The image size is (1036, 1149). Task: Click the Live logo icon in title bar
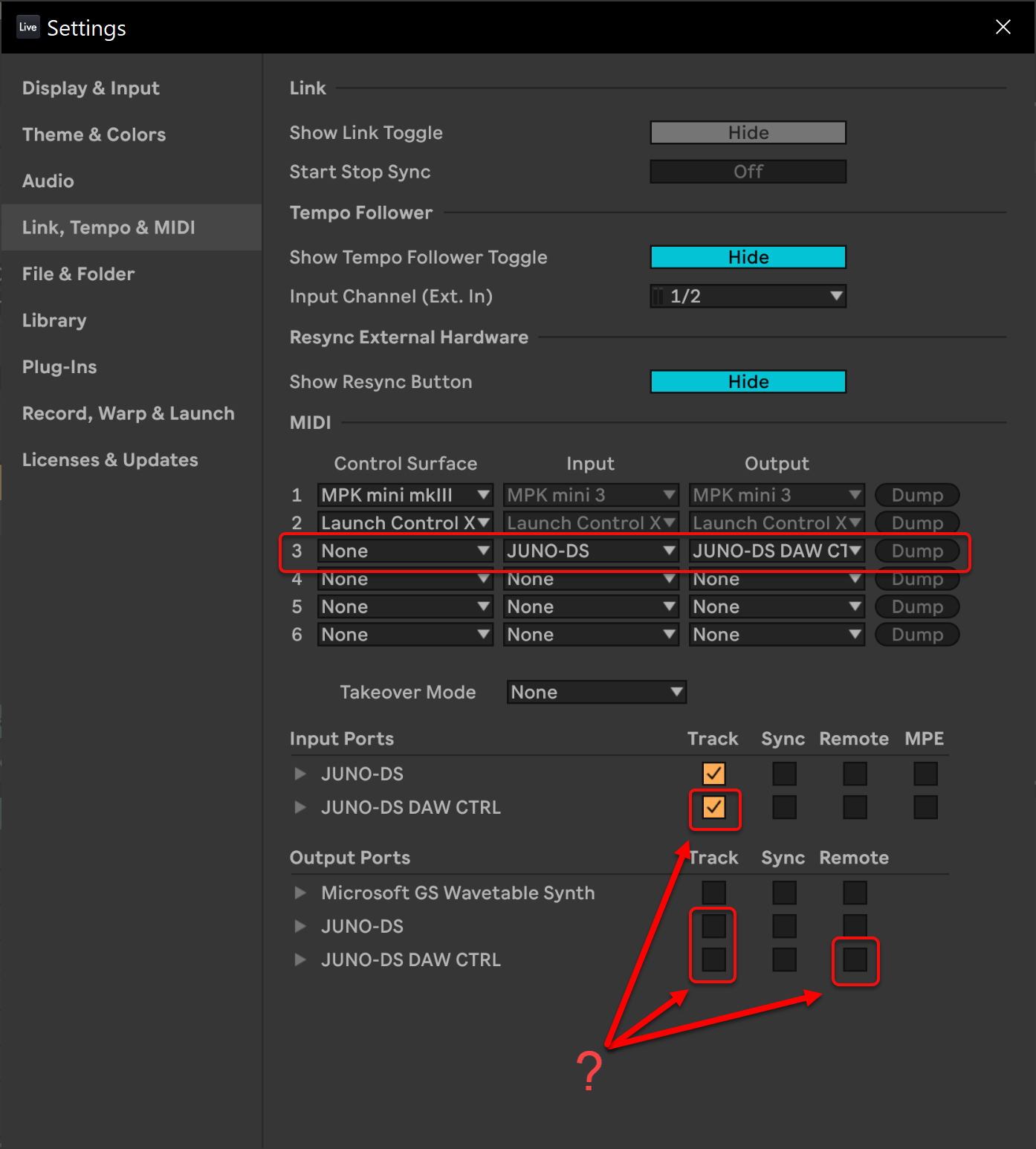tap(28, 27)
